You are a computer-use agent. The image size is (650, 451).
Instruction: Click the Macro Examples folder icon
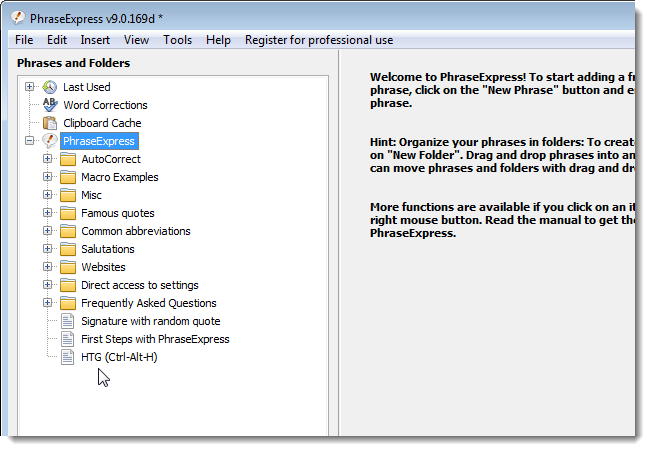(68, 177)
